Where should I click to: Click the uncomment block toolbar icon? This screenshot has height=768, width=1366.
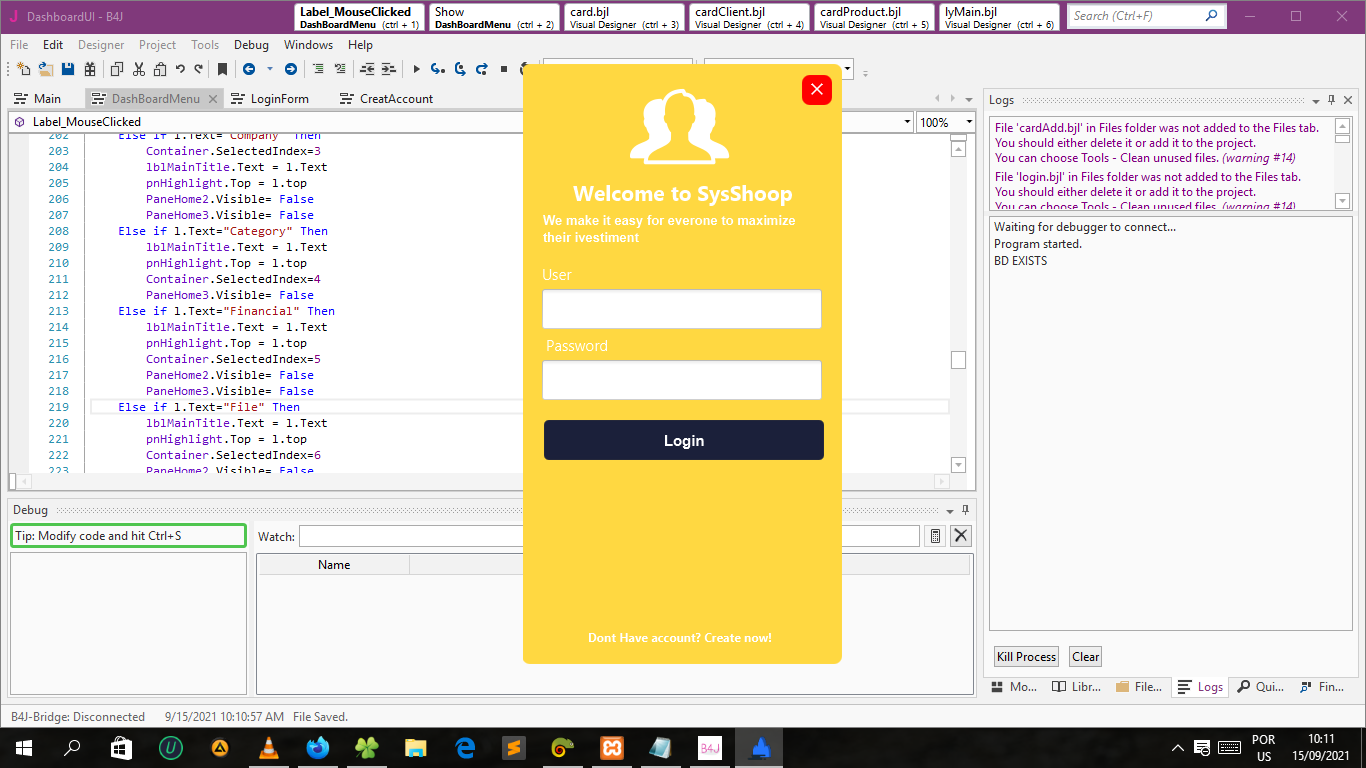(340, 69)
